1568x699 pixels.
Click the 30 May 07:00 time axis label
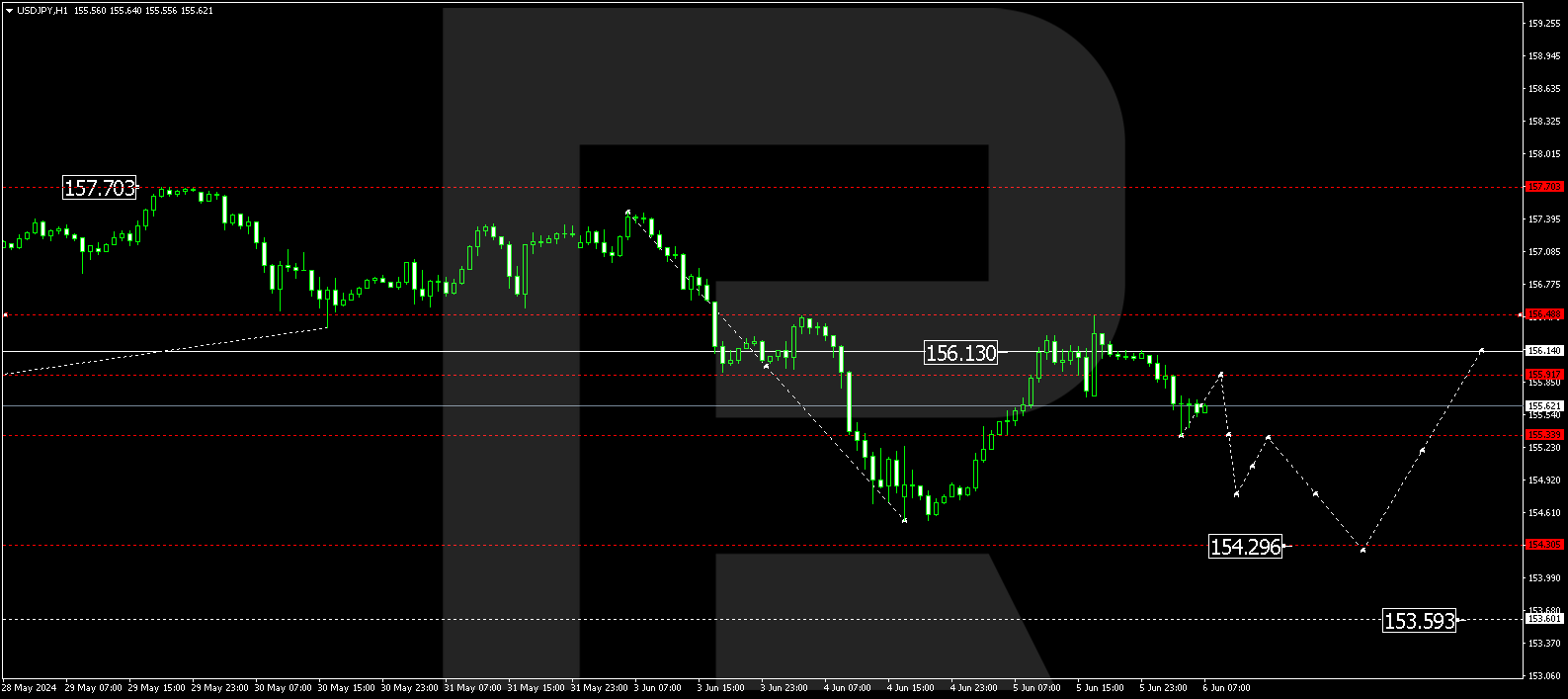283,688
